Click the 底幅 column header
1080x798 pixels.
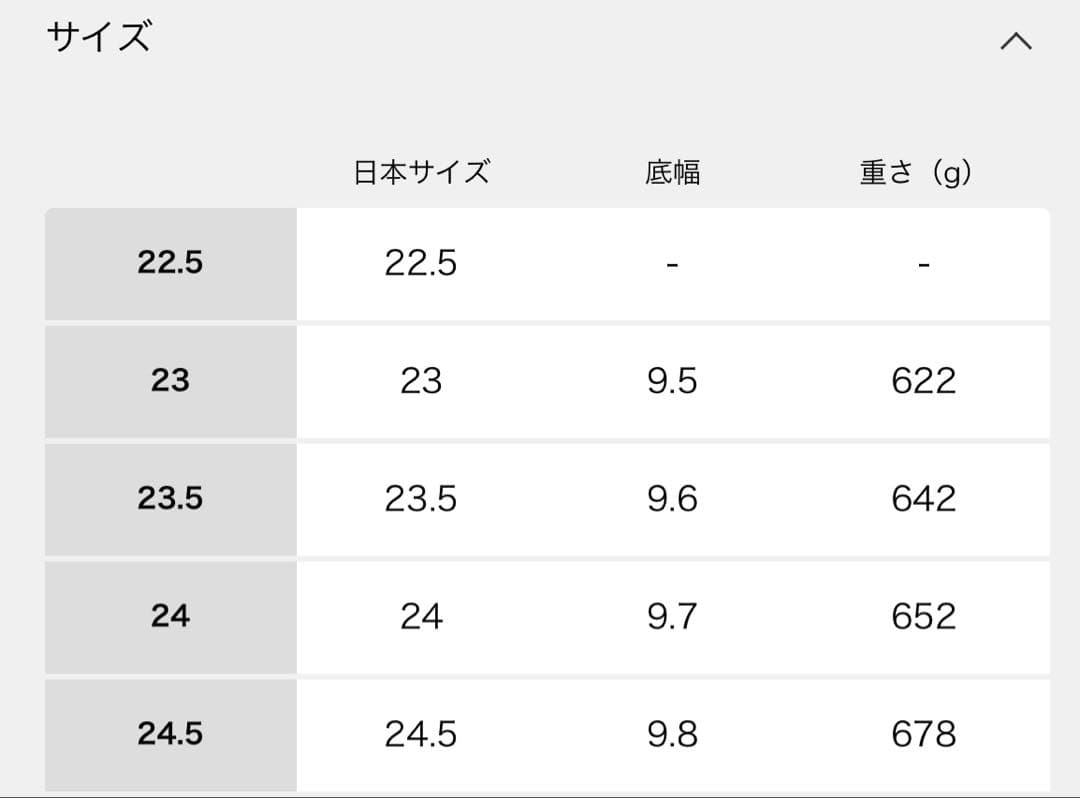point(672,172)
